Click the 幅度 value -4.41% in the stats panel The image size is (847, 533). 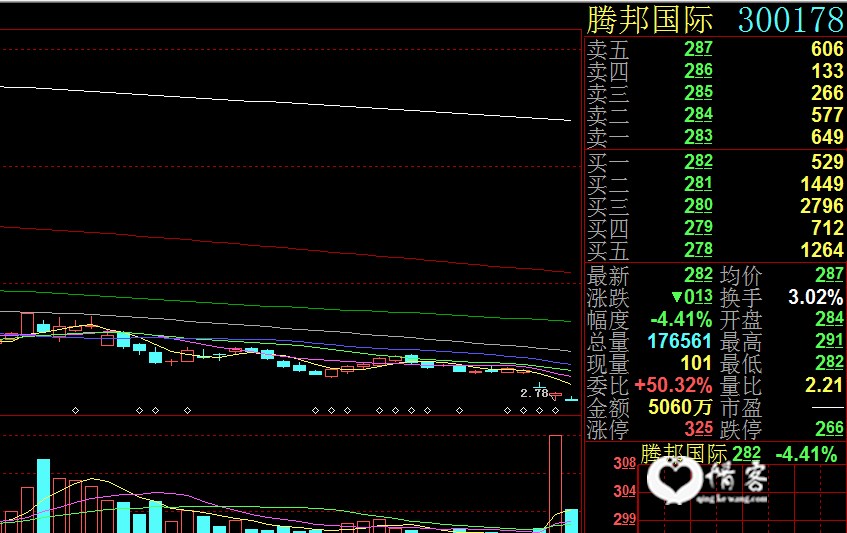(x=681, y=319)
